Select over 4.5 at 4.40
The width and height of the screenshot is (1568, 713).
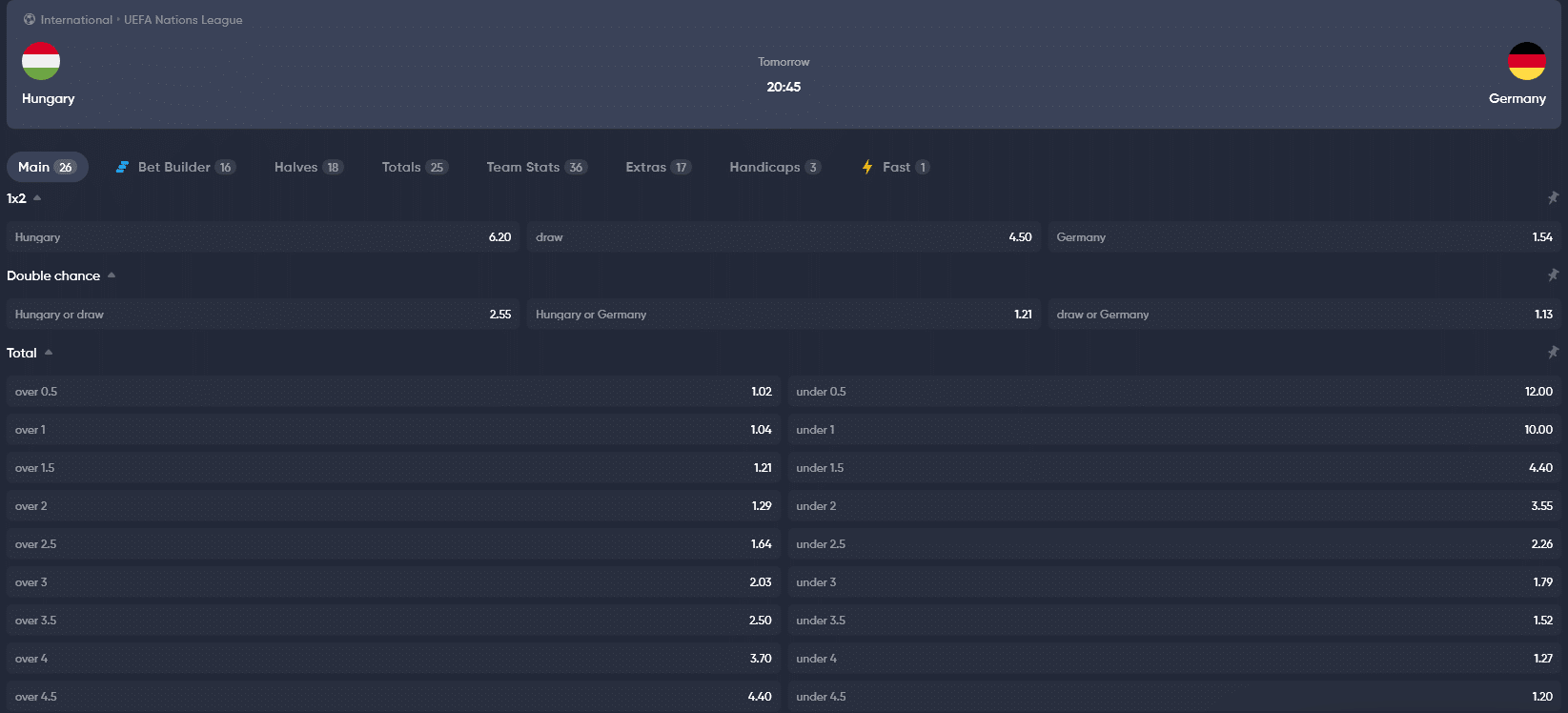(x=393, y=697)
